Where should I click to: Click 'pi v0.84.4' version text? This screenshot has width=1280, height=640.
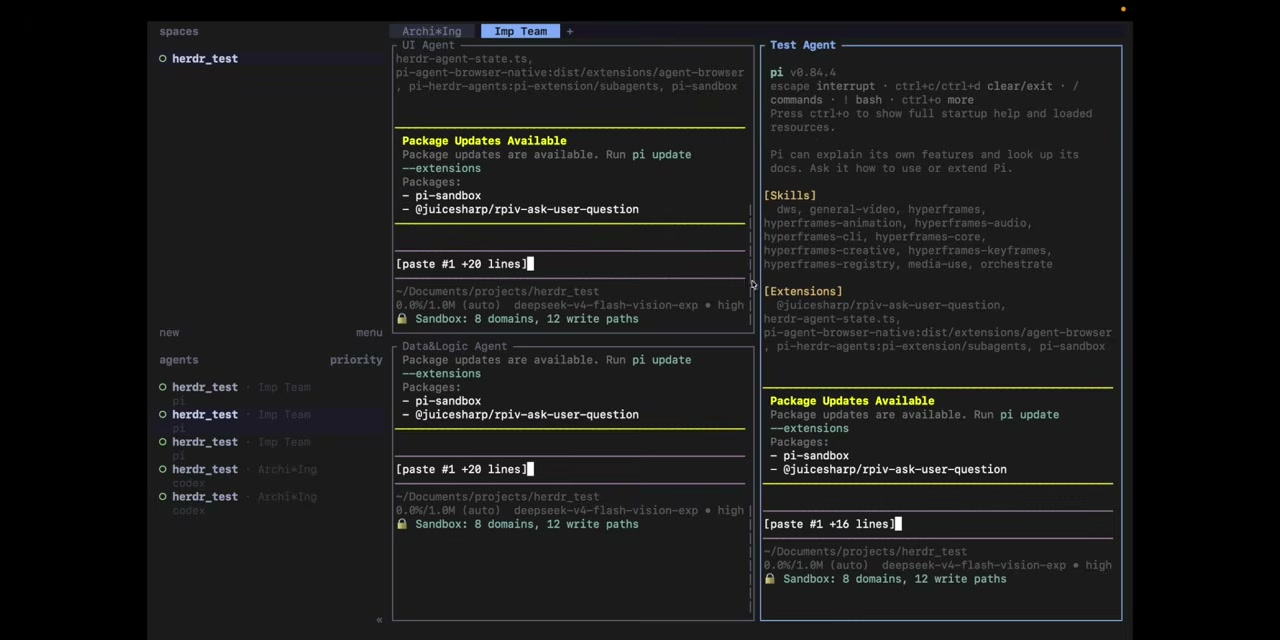[x=802, y=72]
